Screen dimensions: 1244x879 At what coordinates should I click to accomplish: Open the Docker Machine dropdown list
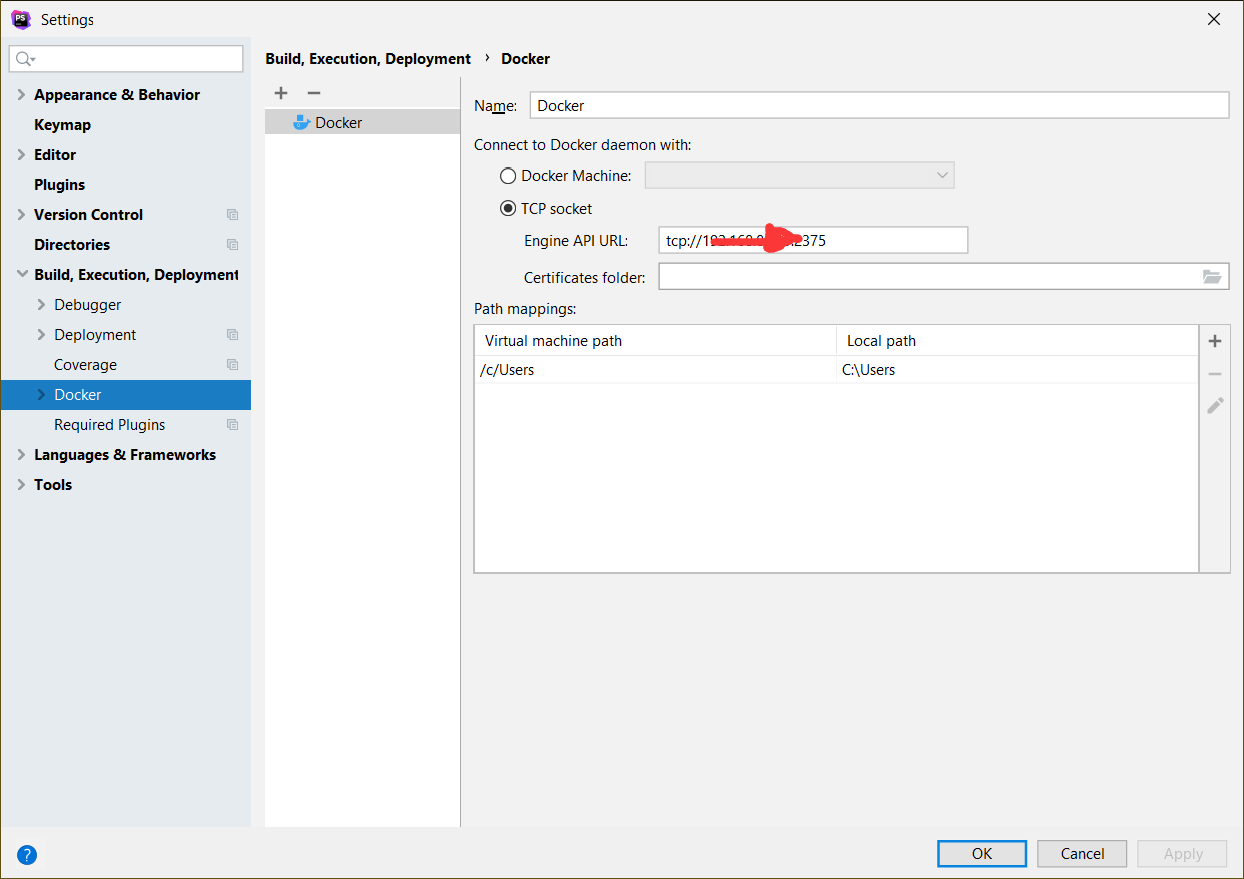coord(800,176)
